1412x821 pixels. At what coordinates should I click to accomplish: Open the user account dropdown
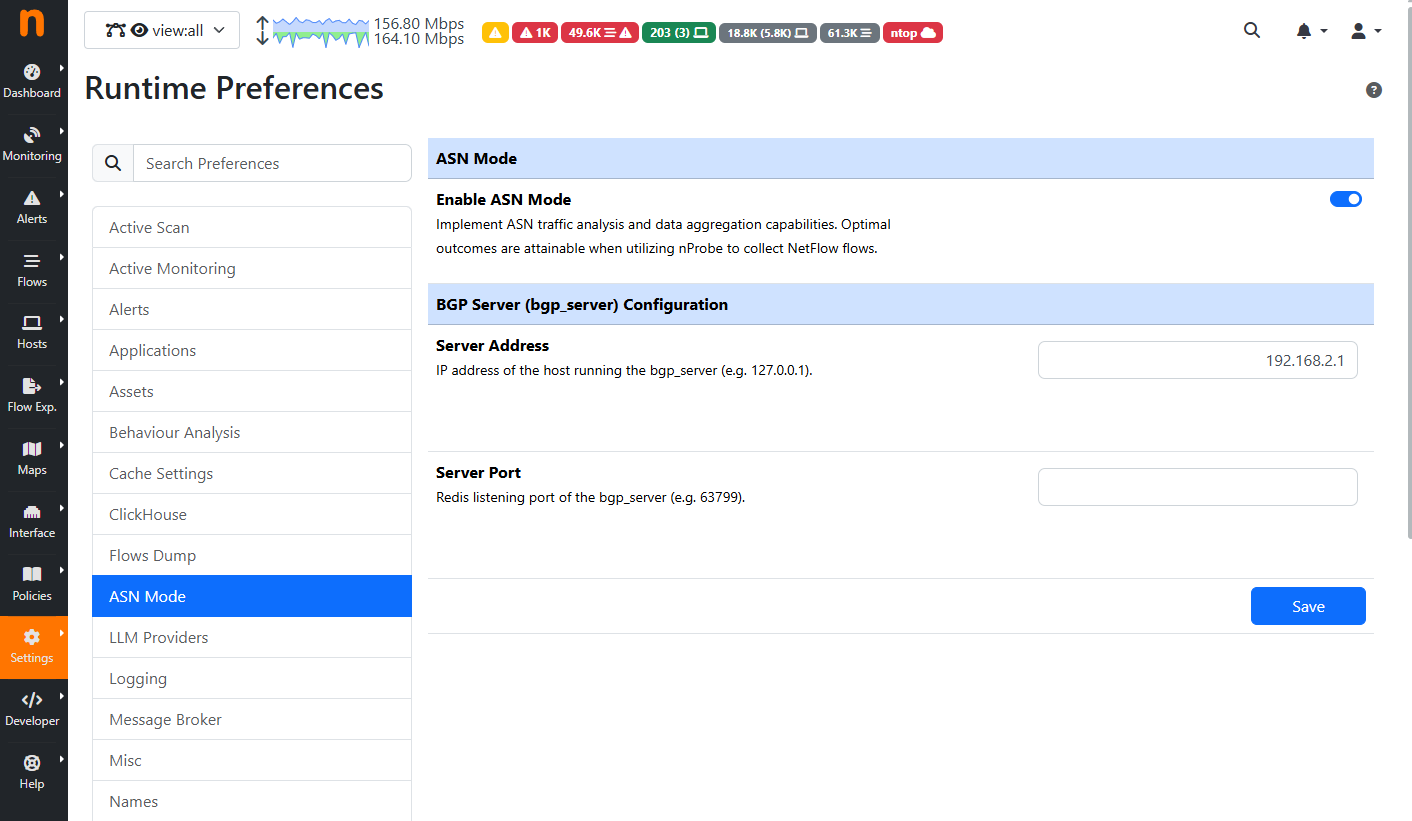click(x=1365, y=31)
